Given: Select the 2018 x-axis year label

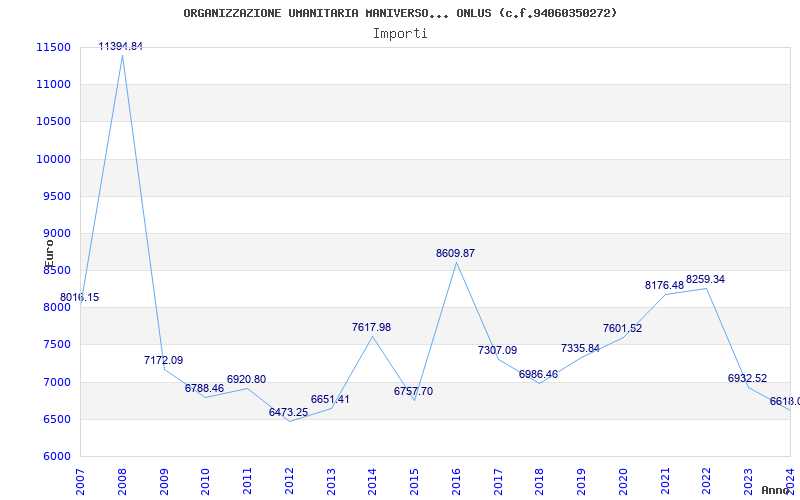Looking at the screenshot, I should pyautogui.click(x=540, y=481).
